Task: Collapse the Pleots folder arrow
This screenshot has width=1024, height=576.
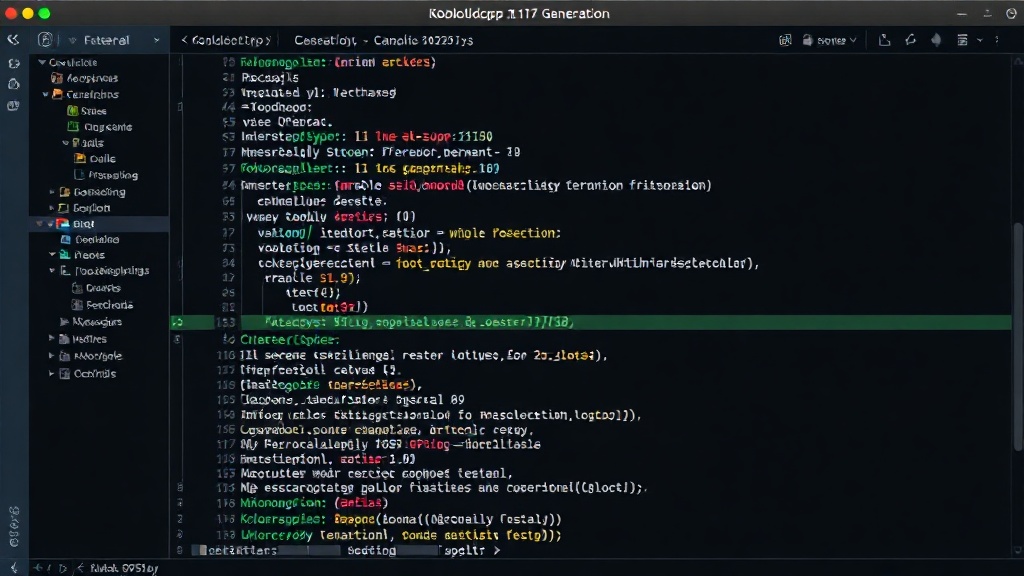Action: tap(52, 255)
